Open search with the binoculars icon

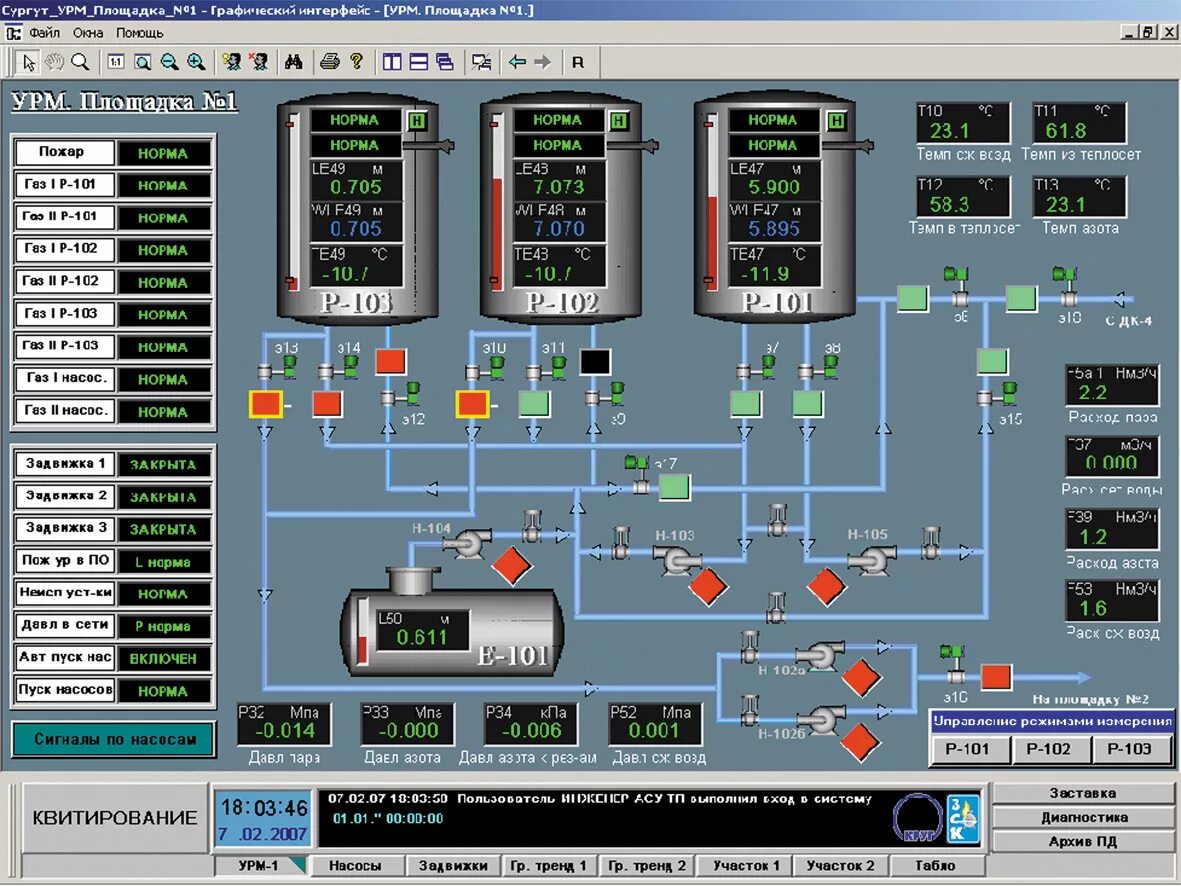[x=294, y=63]
